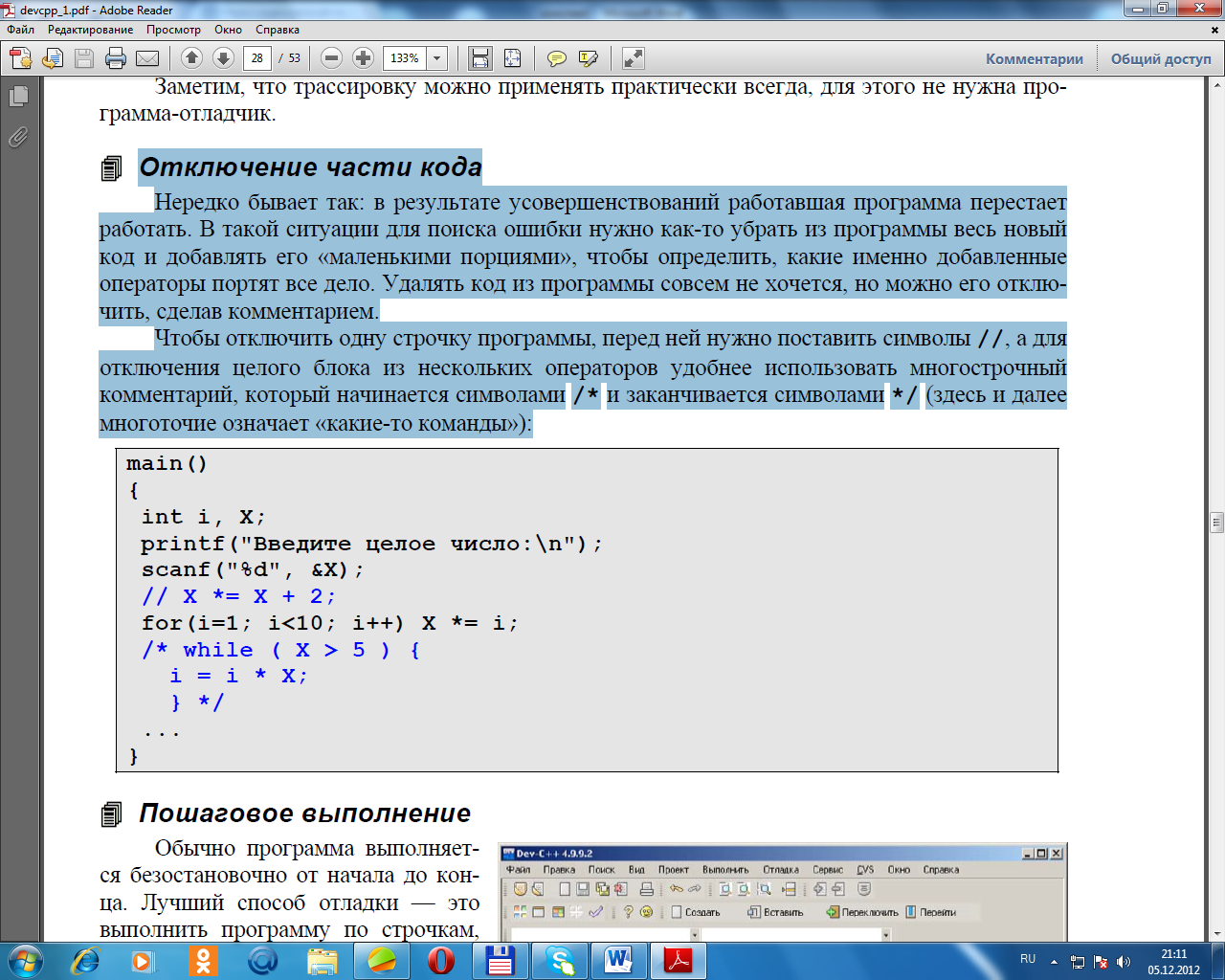This screenshot has width=1225, height=980.
Task: Toggle fit one full page view
Action: [513, 58]
